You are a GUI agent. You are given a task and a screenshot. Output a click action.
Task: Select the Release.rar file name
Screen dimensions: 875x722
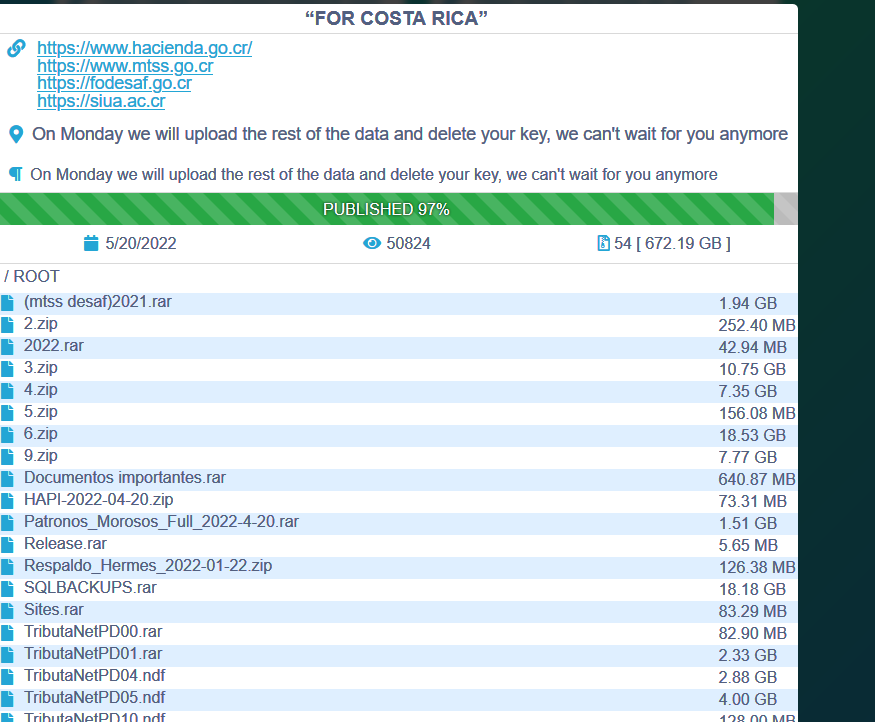[x=65, y=544]
